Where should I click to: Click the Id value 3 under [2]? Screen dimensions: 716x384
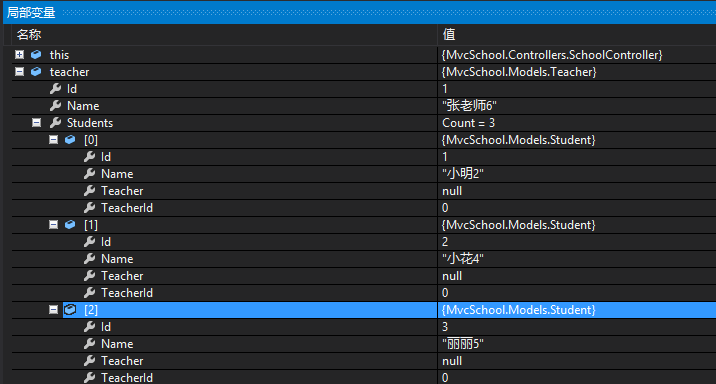445,326
